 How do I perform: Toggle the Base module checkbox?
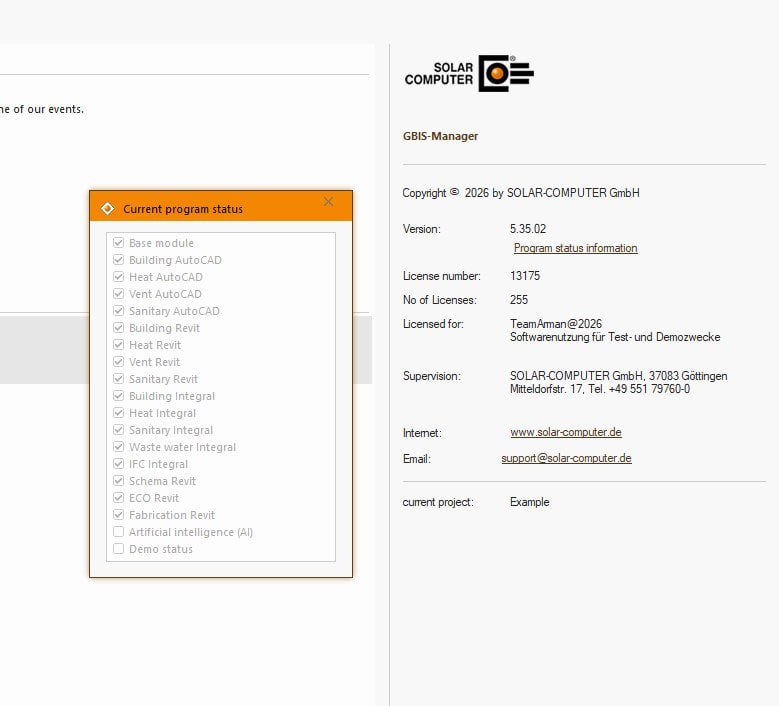118,242
